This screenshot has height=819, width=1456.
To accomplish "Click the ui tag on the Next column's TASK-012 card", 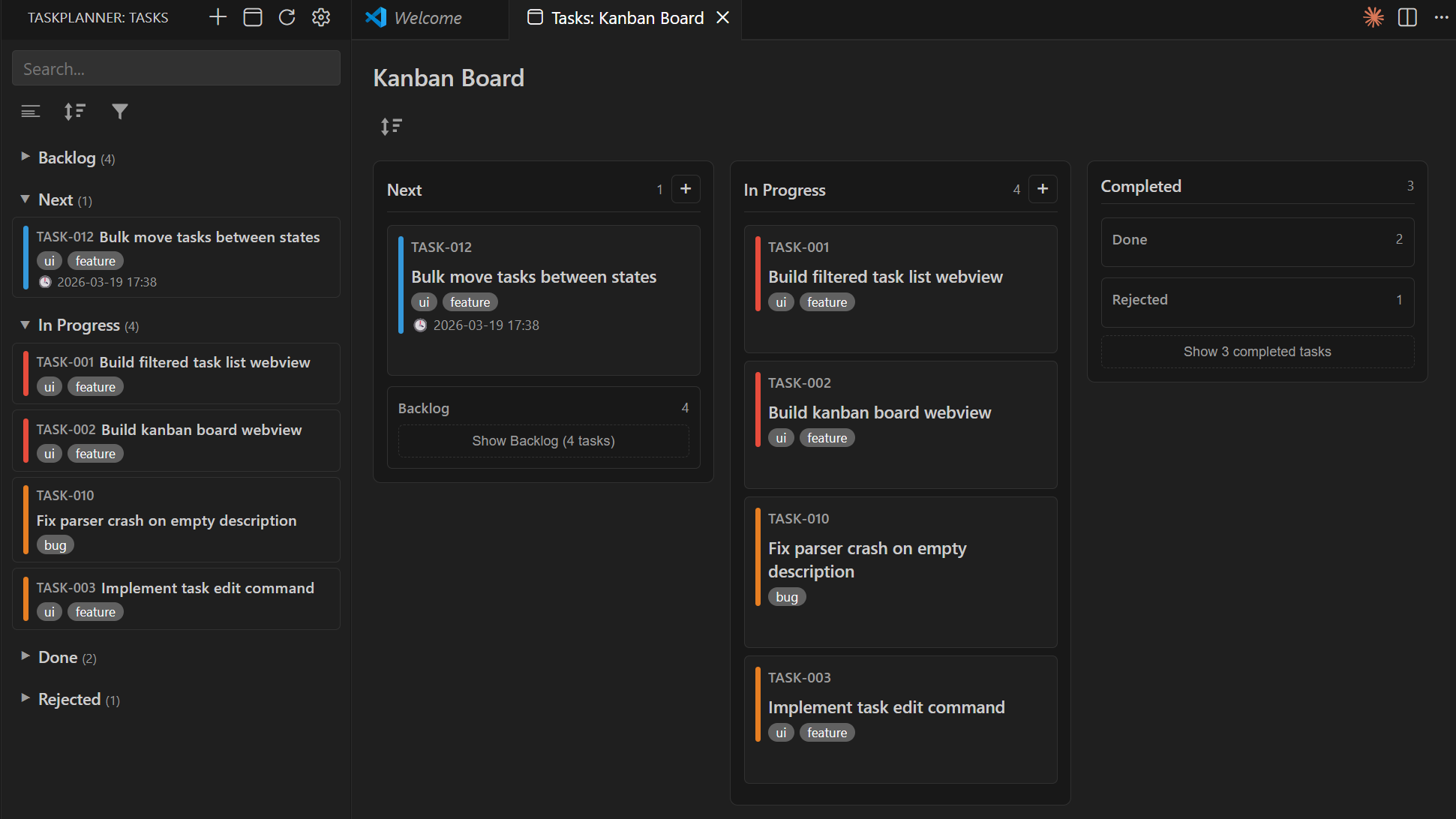I will tap(424, 302).
